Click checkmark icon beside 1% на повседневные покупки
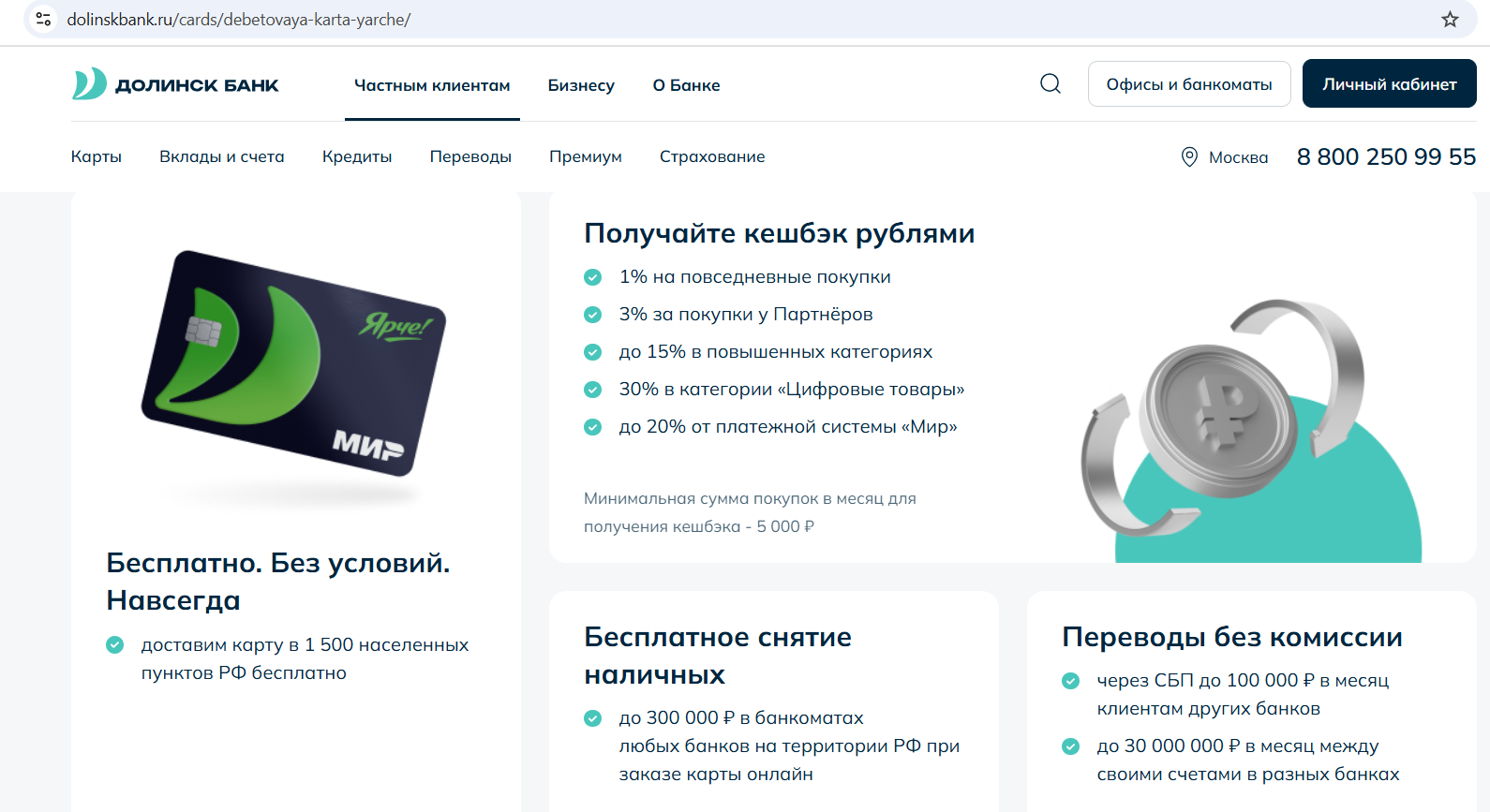Screen dimensions: 1490x812 (592, 277)
